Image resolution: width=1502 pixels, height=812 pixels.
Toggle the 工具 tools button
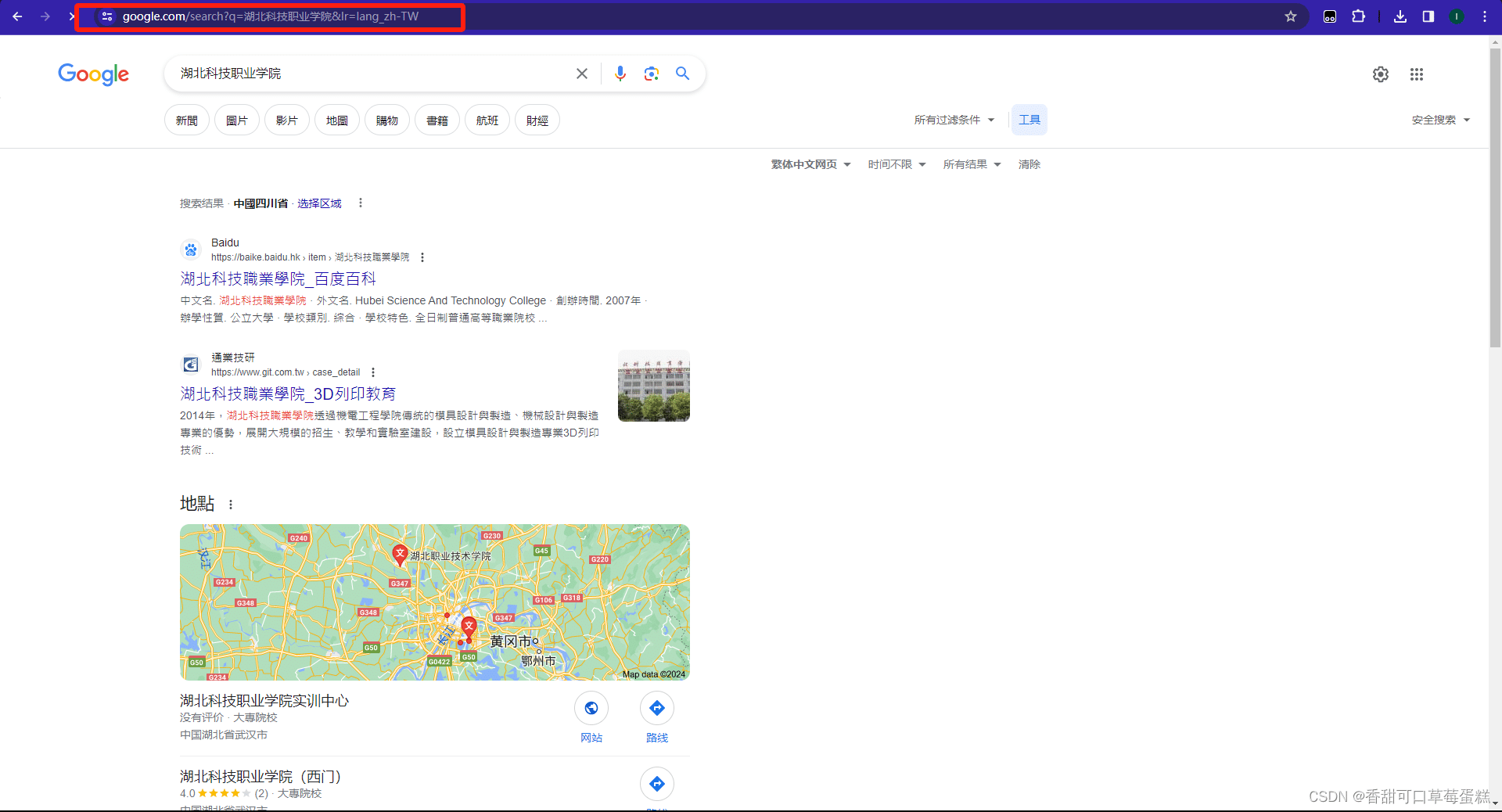(1029, 120)
